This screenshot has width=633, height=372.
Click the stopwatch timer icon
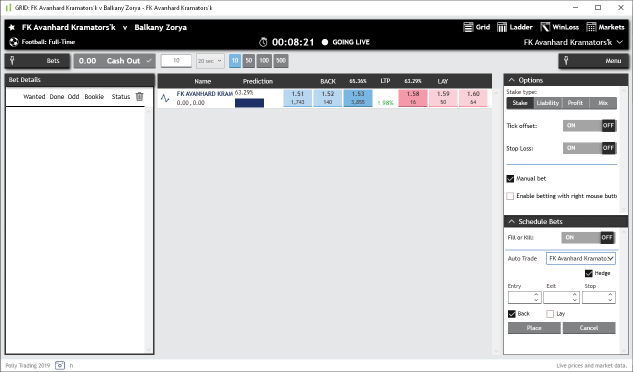pyautogui.click(x=263, y=42)
